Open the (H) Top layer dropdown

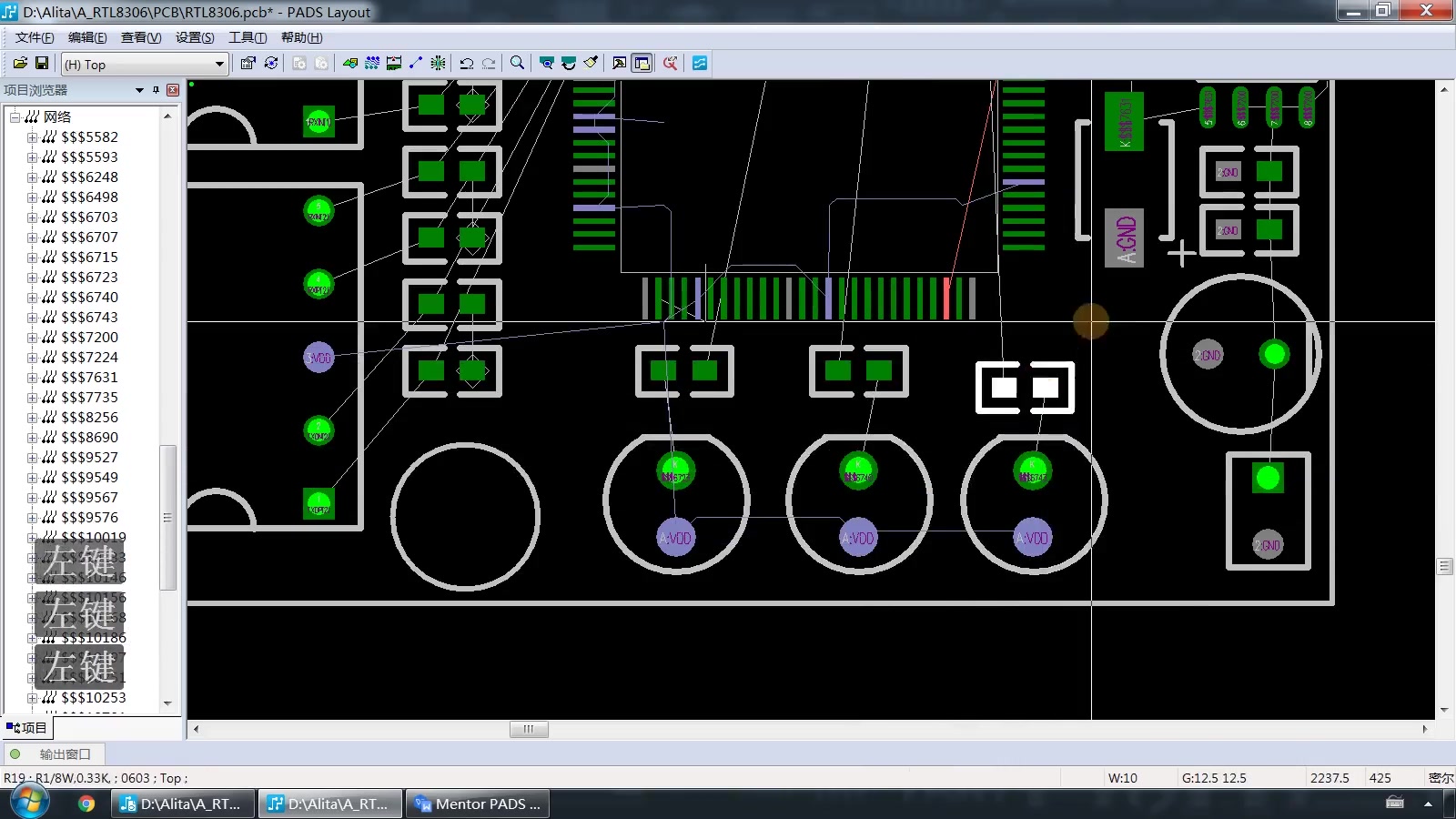tap(144, 65)
